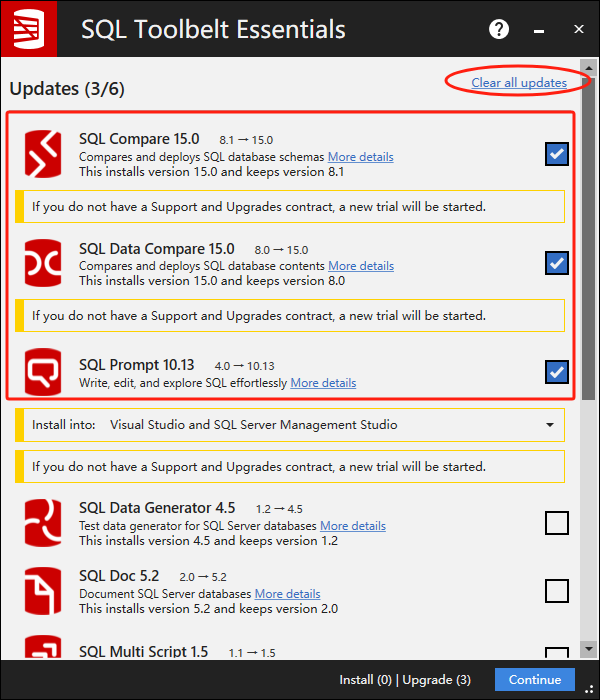Open More details for SQL Prompt

[323, 383]
